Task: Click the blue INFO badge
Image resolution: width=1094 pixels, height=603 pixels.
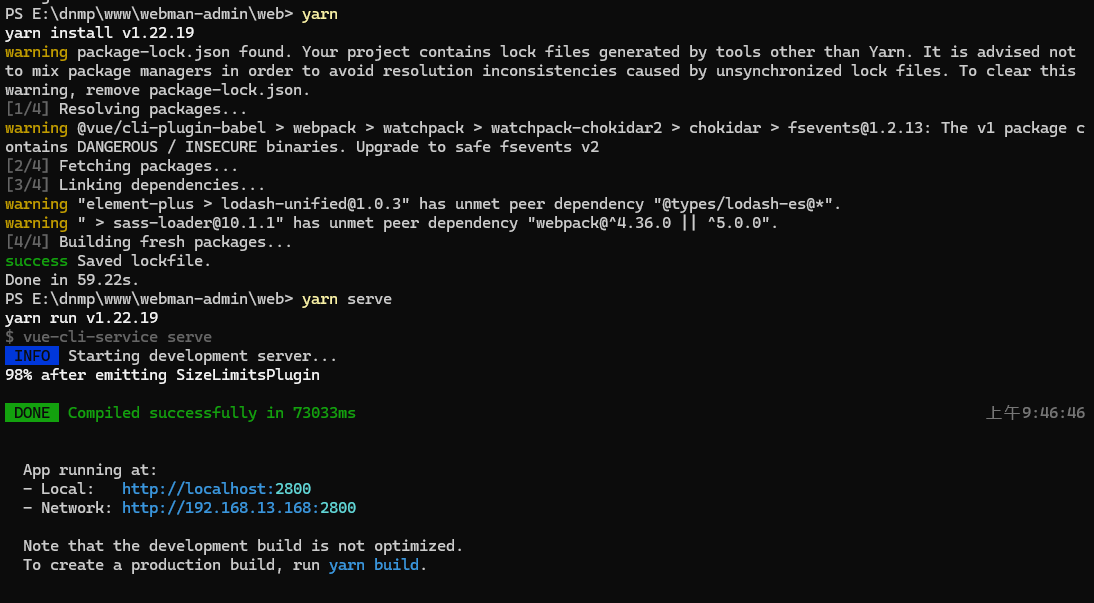Action: click(x=32, y=356)
